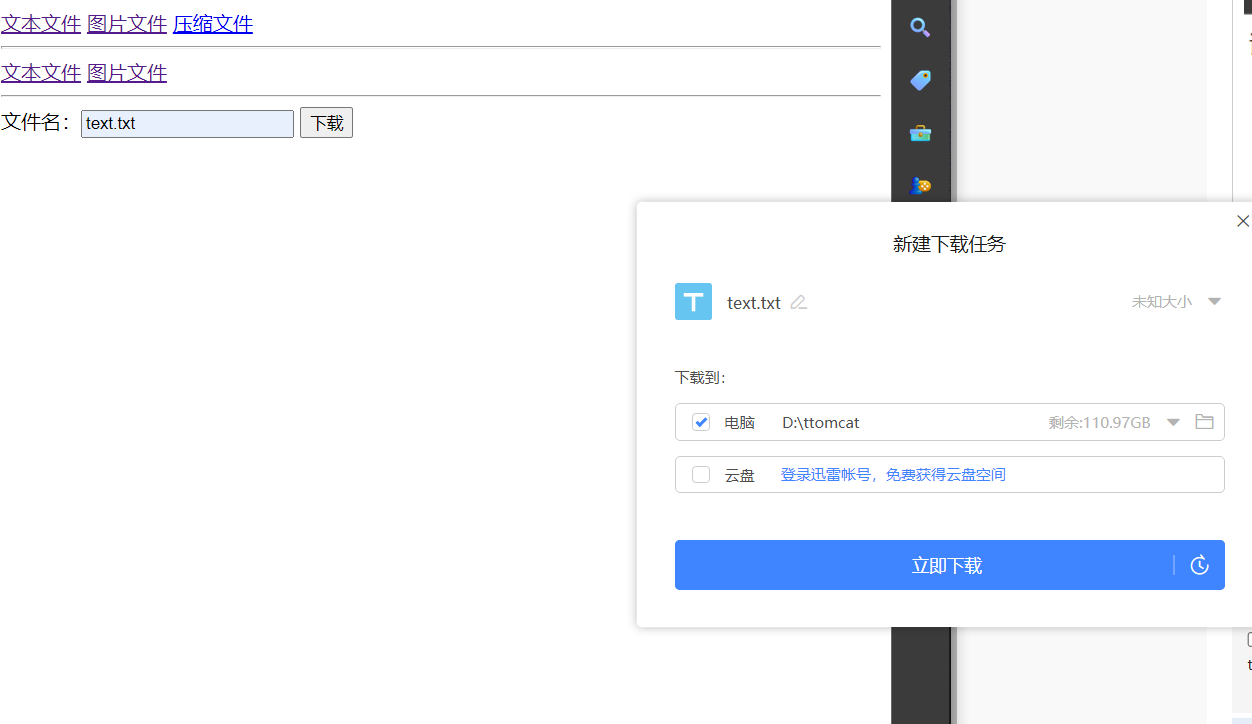1252x724 pixels.
Task: Click the 剩余:110.97GB free space text
Action: click(x=1099, y=422)
